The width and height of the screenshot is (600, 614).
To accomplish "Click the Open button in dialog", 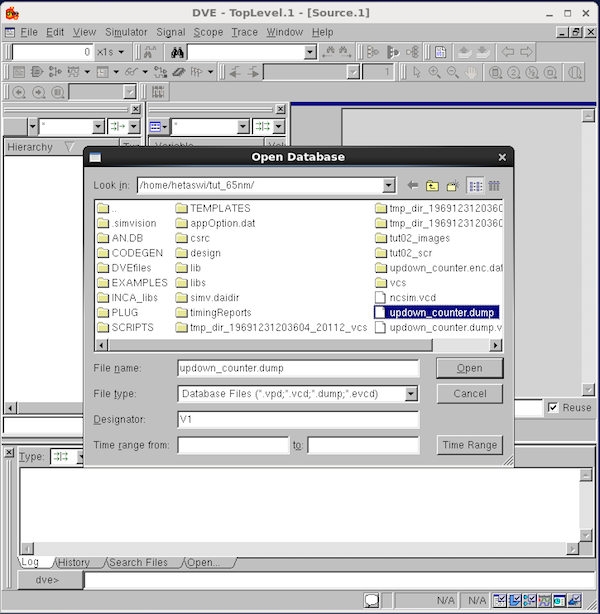I will coord(470,368).
